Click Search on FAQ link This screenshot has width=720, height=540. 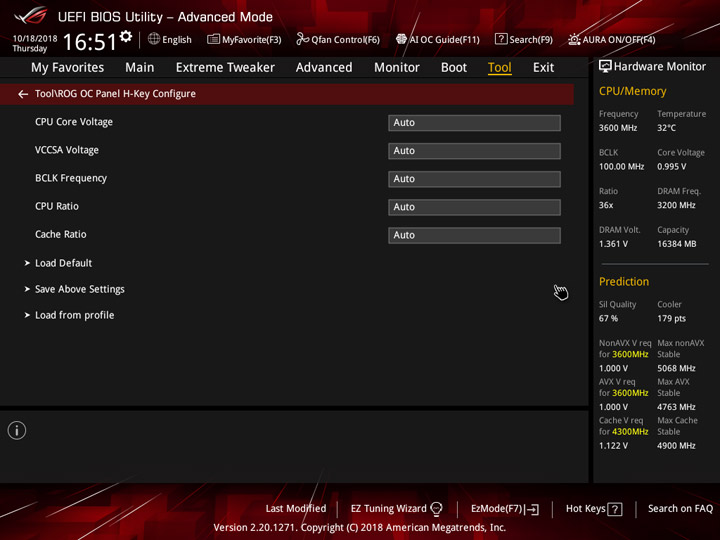click(681, 508)
